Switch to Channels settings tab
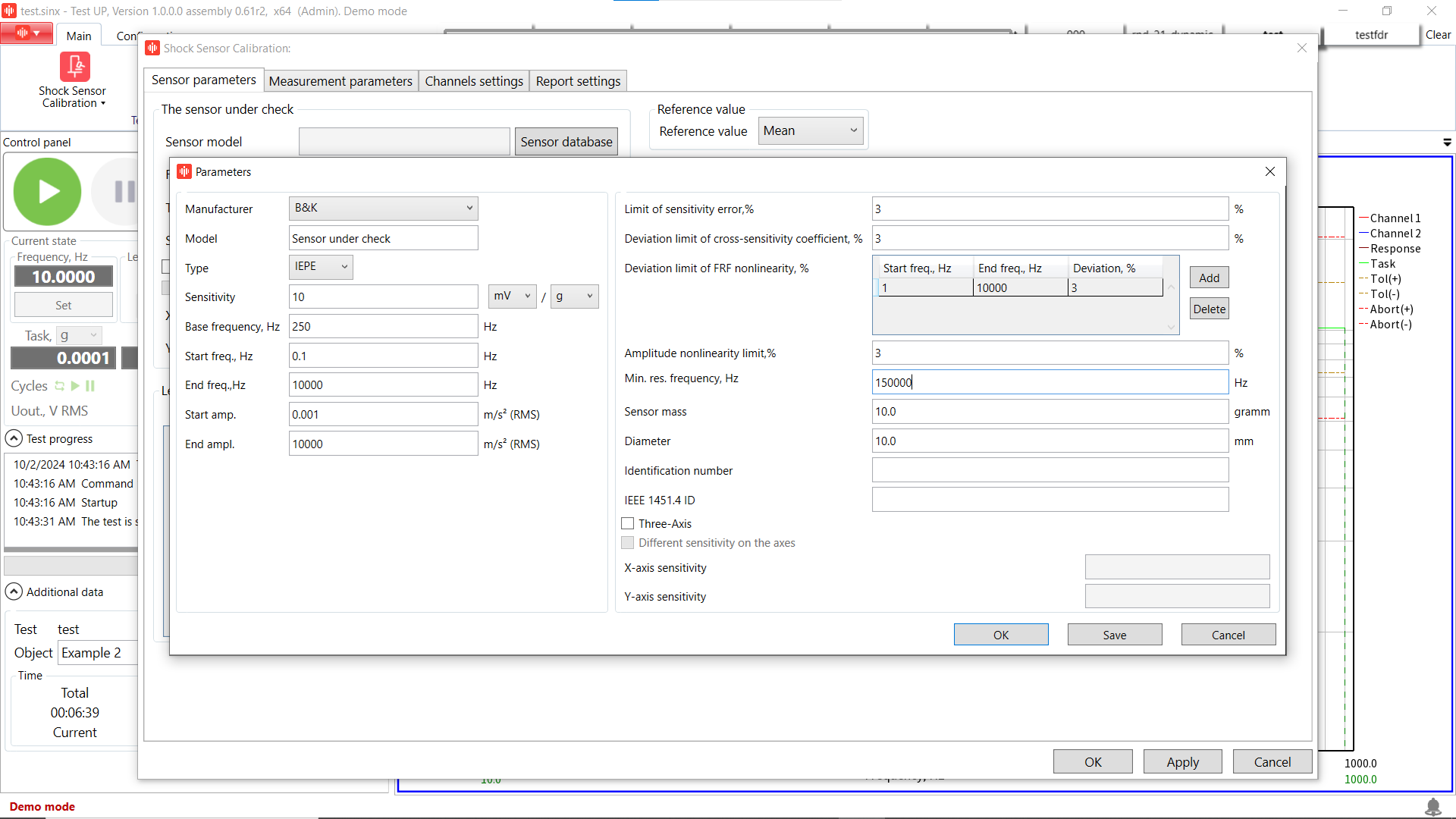Screen dimensions: 1456x819 474,81
